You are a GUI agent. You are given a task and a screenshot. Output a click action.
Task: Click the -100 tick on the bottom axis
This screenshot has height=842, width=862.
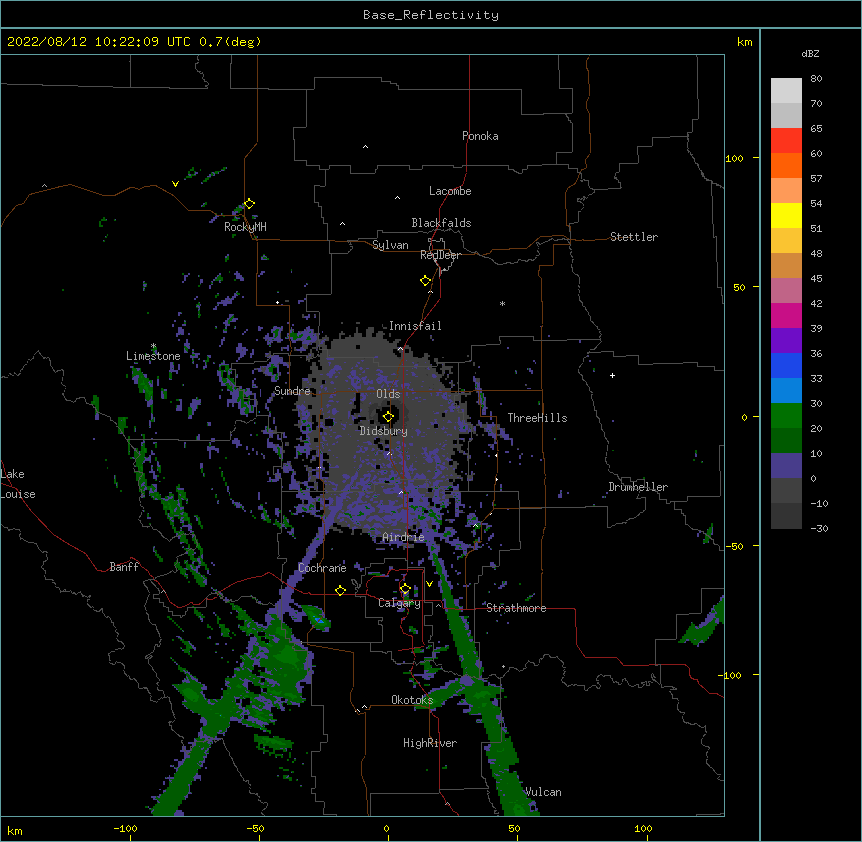125,829
